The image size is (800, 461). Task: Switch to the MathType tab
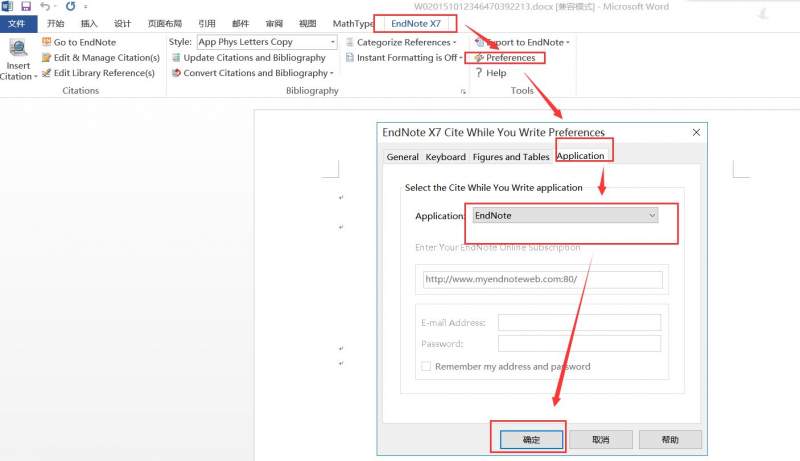(353, 23)
